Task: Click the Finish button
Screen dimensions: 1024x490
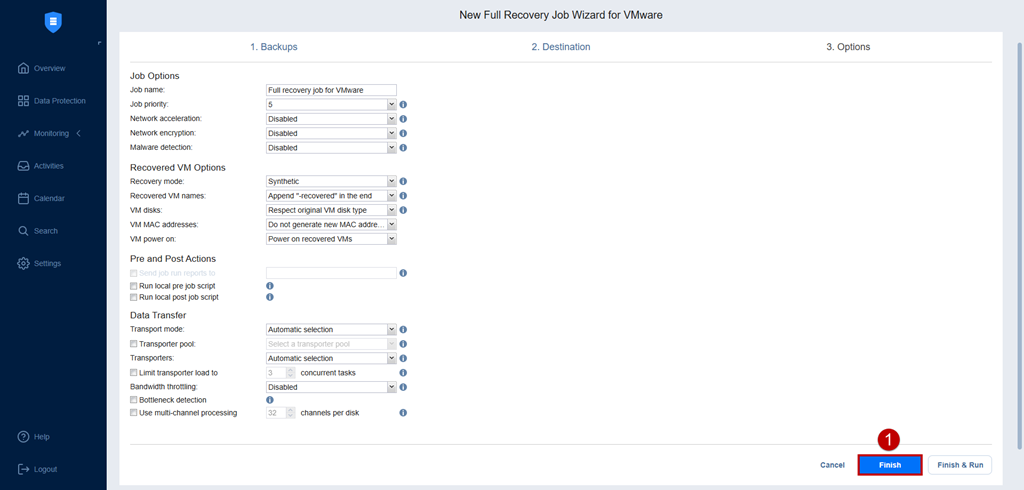Action: pyautogui.click(x=889, y=465)
